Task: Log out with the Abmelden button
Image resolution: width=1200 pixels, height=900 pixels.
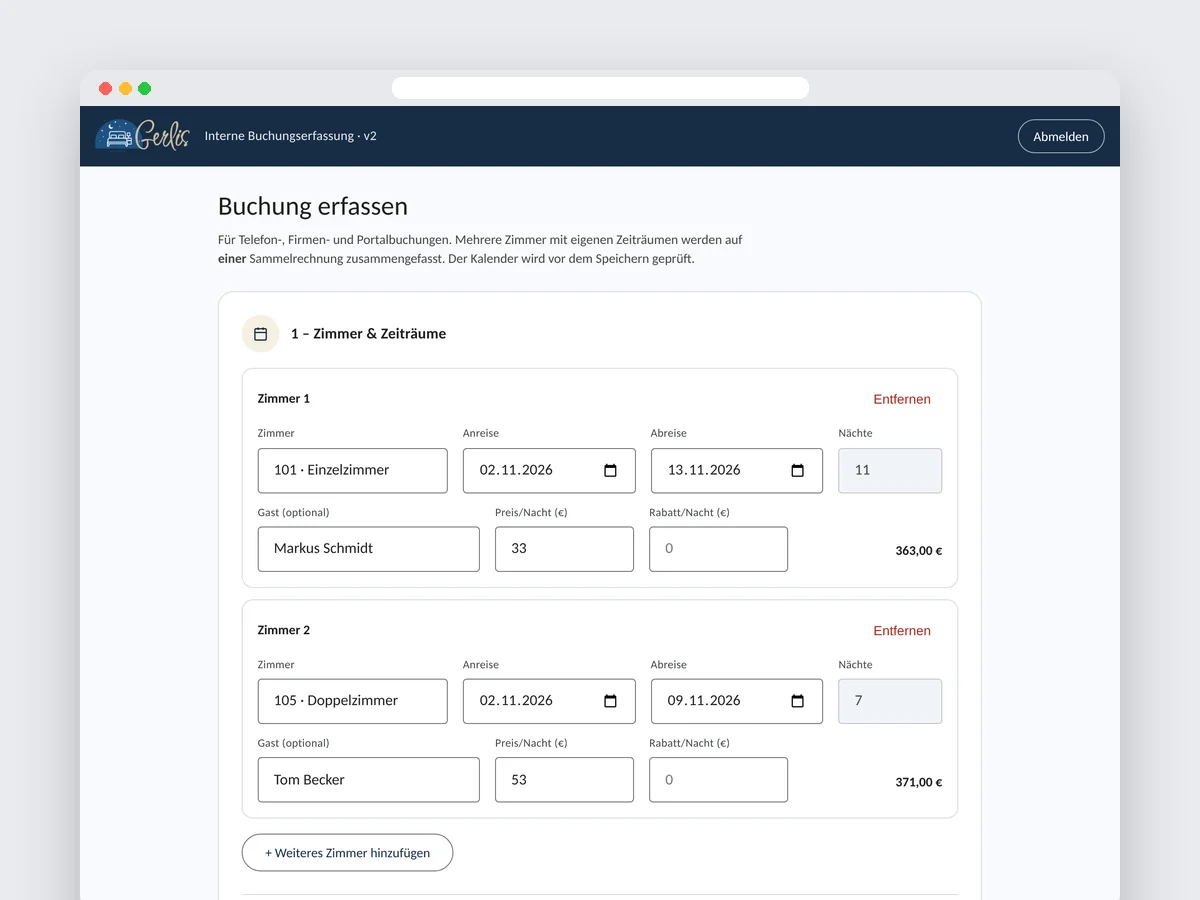Action: pyautogui.click(x=1061, y=136)
